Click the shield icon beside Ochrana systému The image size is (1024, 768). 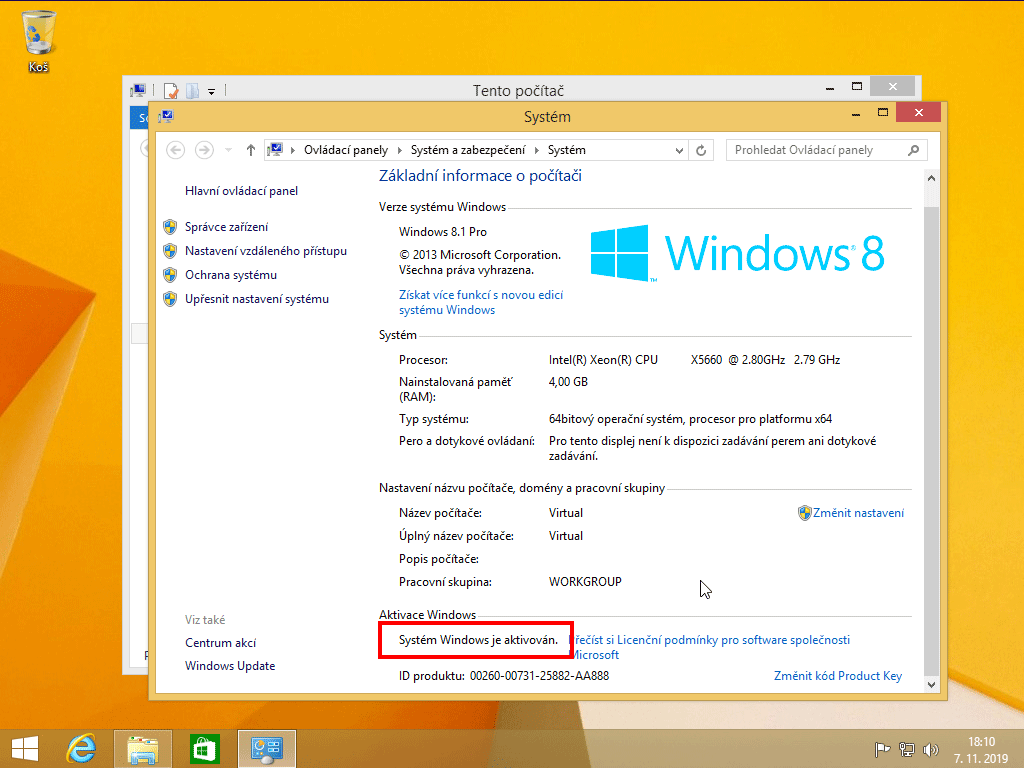click(x=170, y=275)
